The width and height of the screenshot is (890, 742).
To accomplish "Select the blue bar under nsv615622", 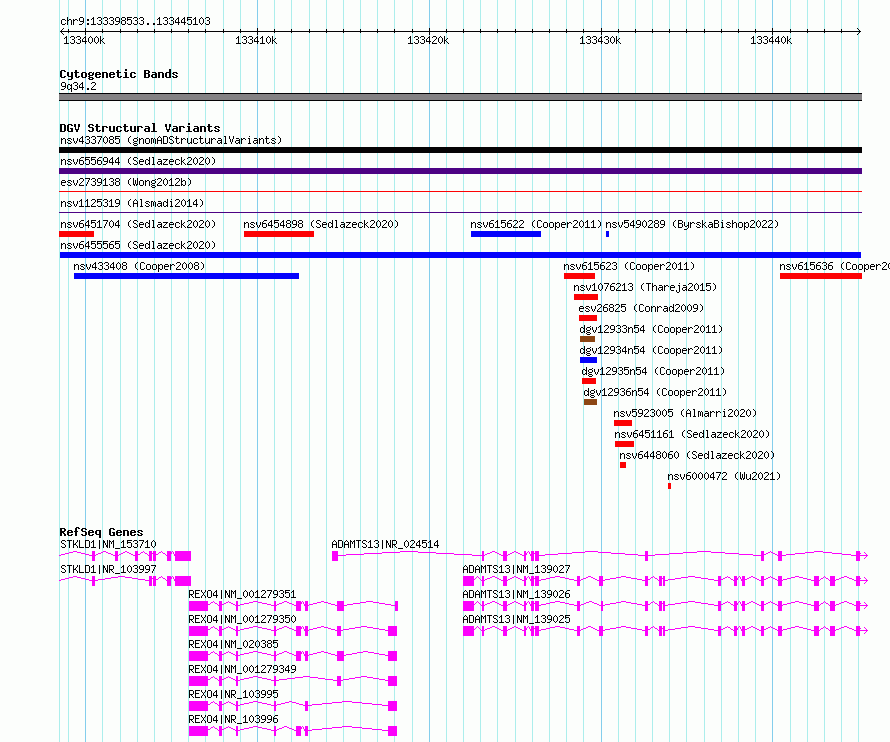I will (506, 234).
